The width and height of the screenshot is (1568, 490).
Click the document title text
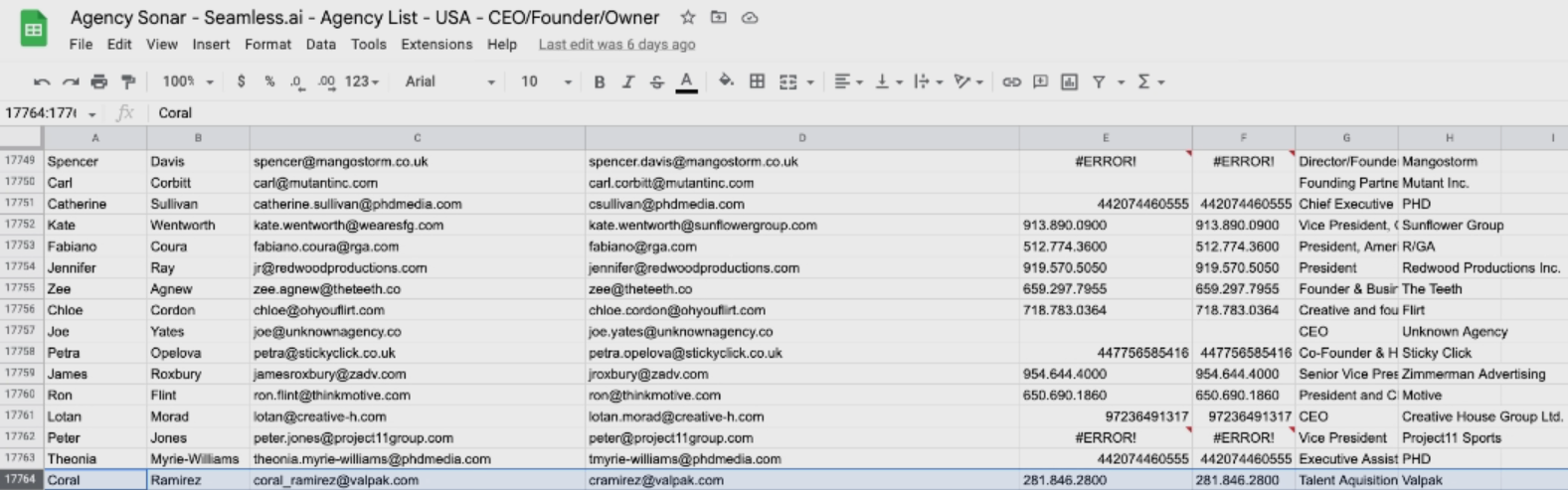pos(365,18)
